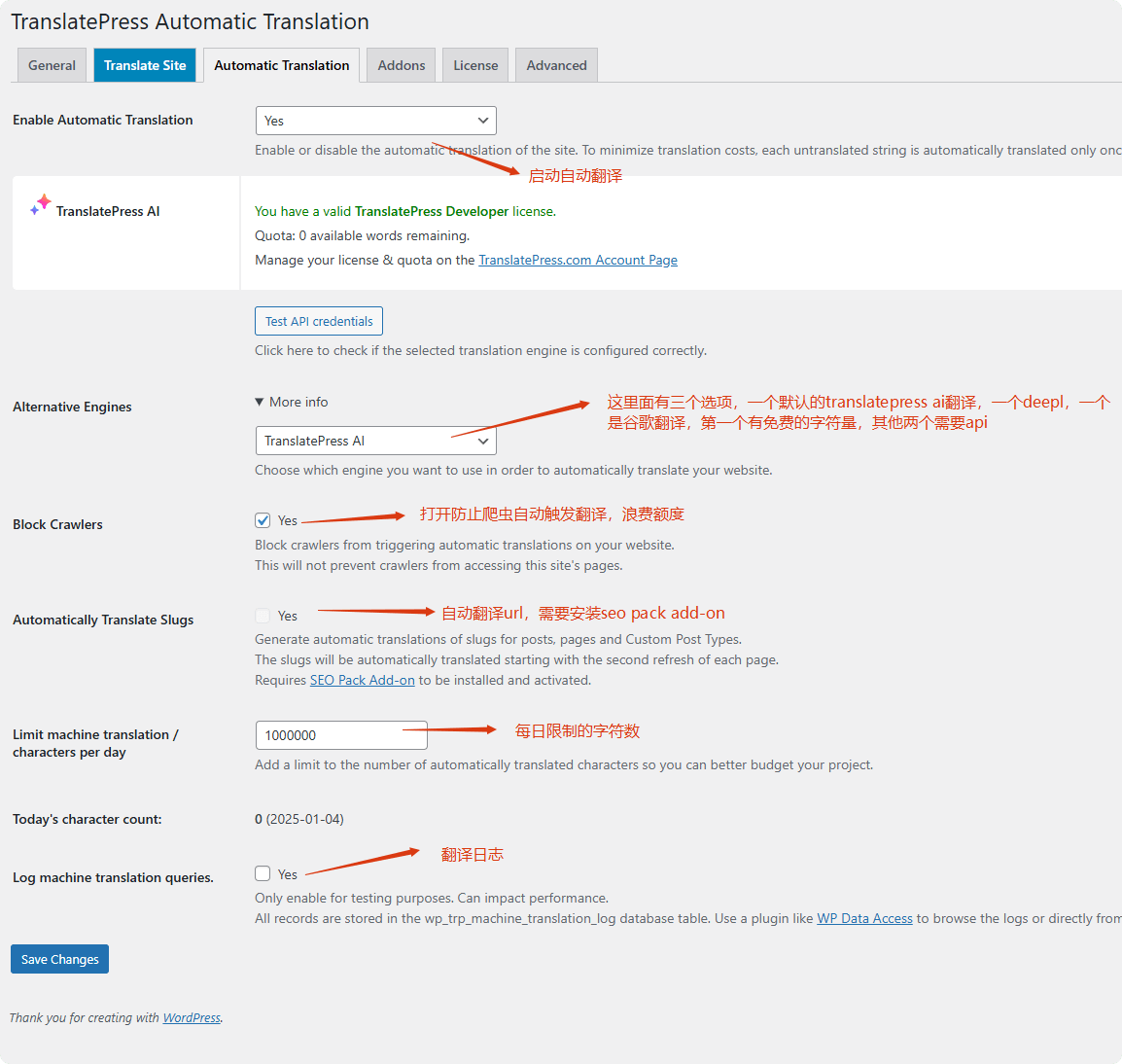The image size is (1122, 1064).
Task: Follow the SEO Pack Add-on link
Action: pos(362,680)
